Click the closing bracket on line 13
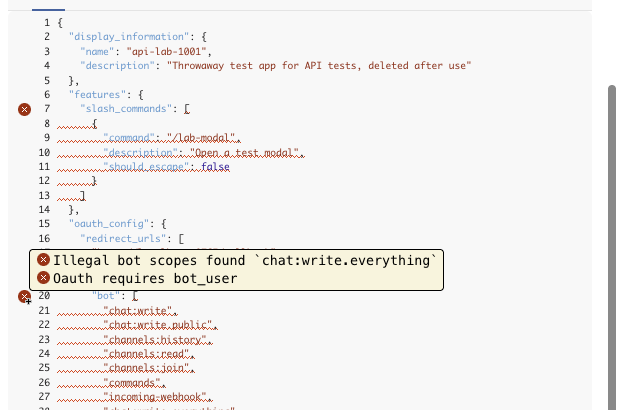Screen dimensions: 620x410 [x=83, y=195]
